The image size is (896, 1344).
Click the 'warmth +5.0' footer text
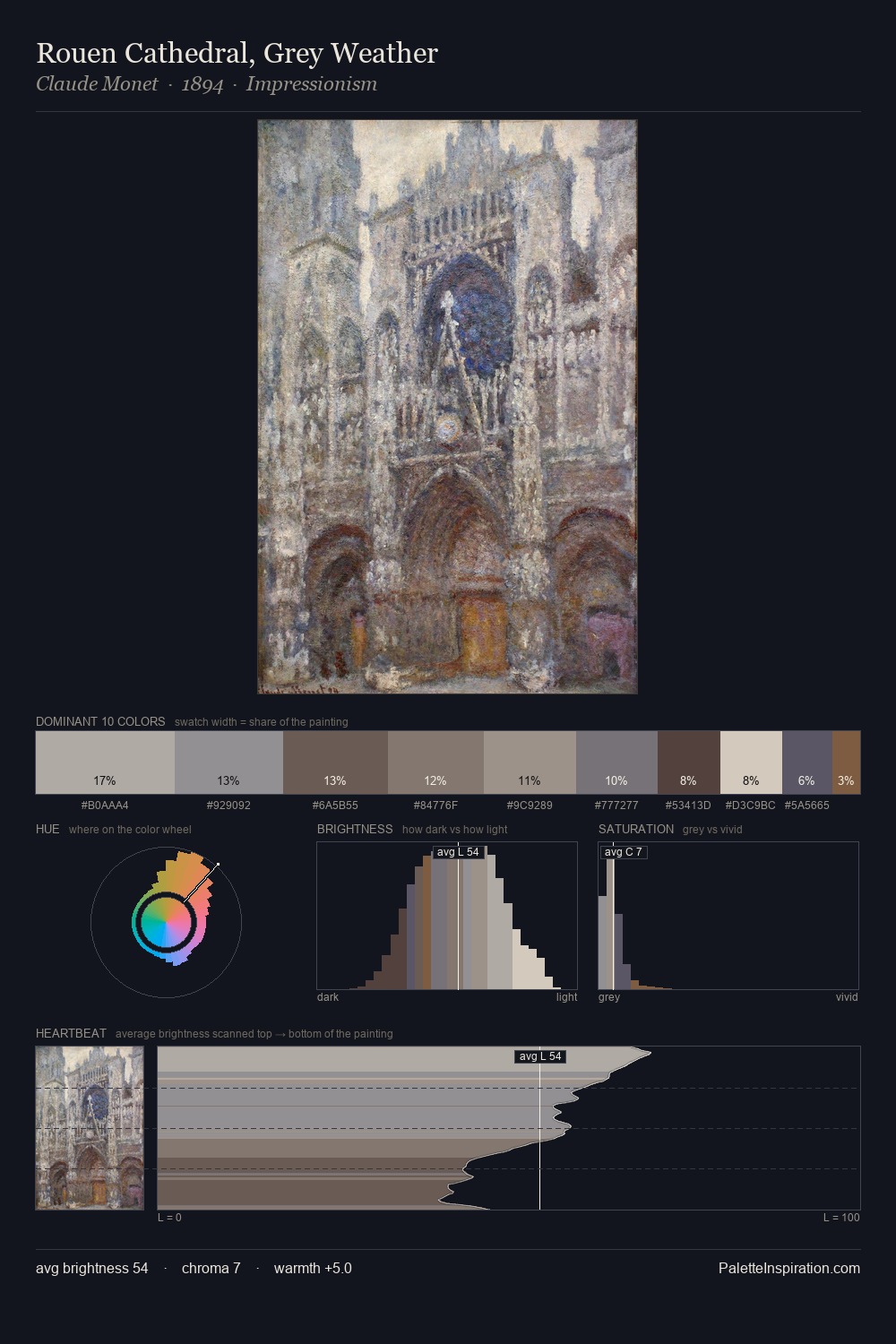pyautogui.click(x=313, y=1268)
